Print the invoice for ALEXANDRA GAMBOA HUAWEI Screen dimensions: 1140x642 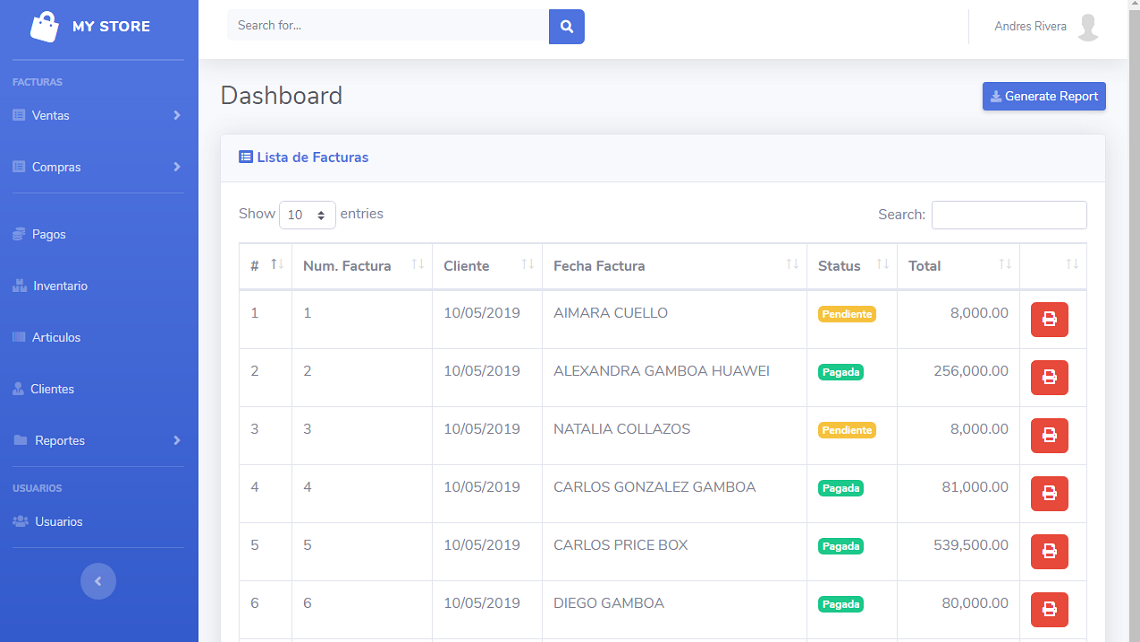click(x=1049, y=378)
